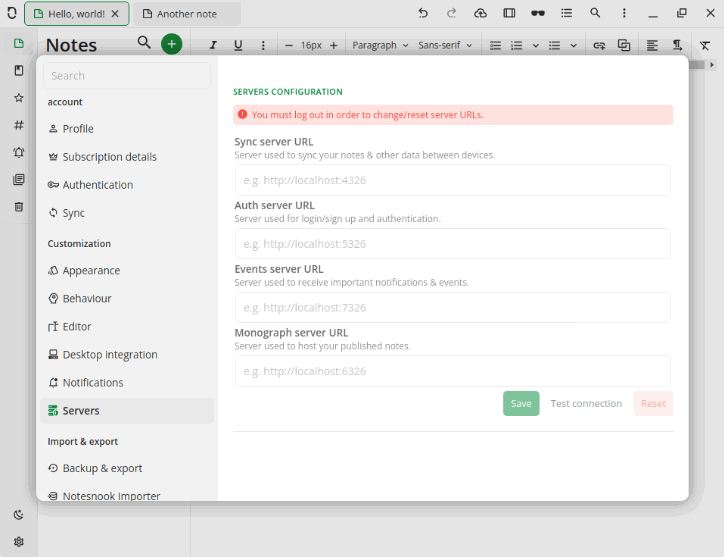Increase the font size with plus
The width and height of the screenshot is (724, 558).
[x=333, y=45]
